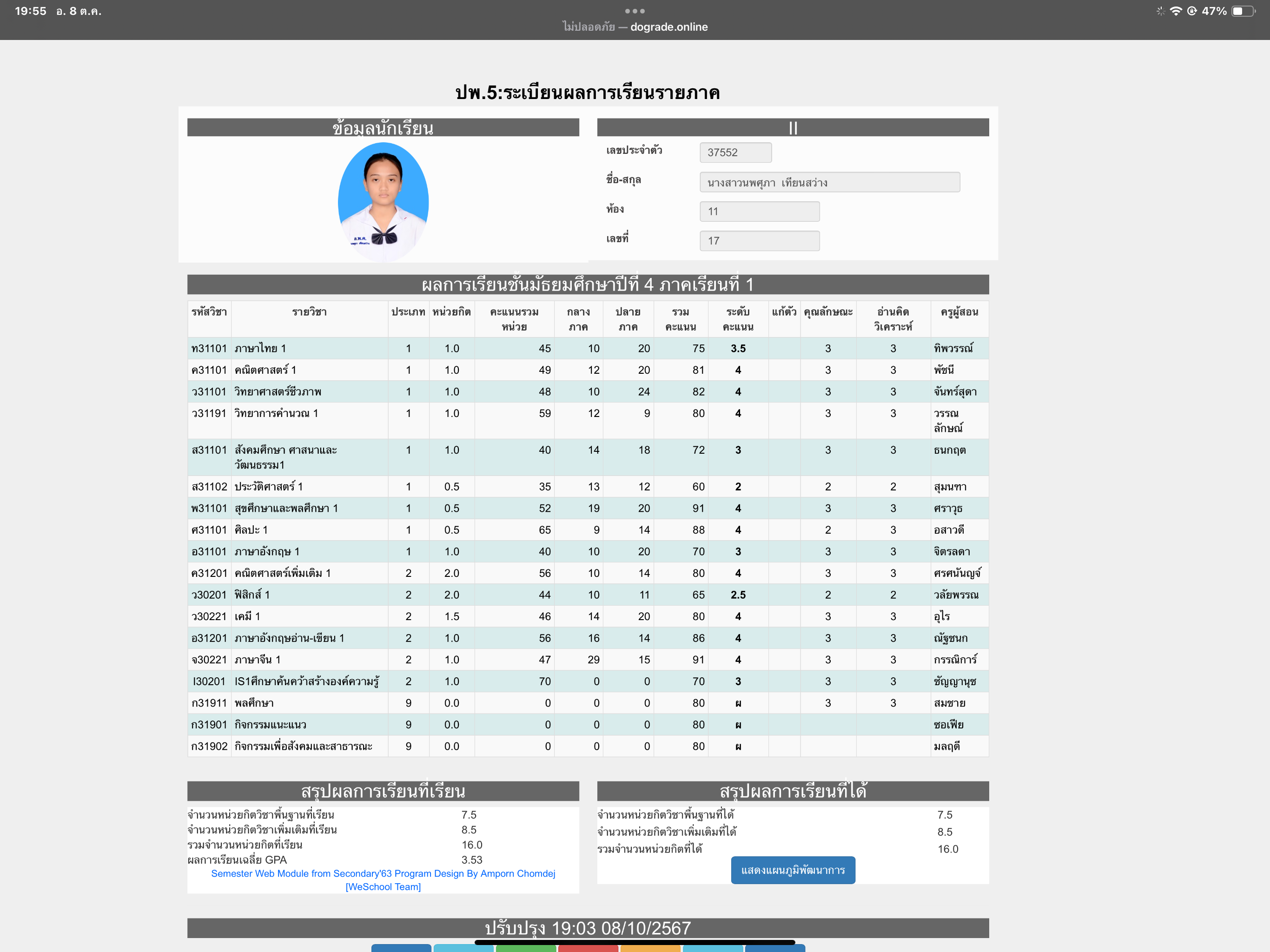The height and width of the screenshot is (952, 1270).
Task: Click teacher name ชัญญานุช
Action: (x=955, y=681)
